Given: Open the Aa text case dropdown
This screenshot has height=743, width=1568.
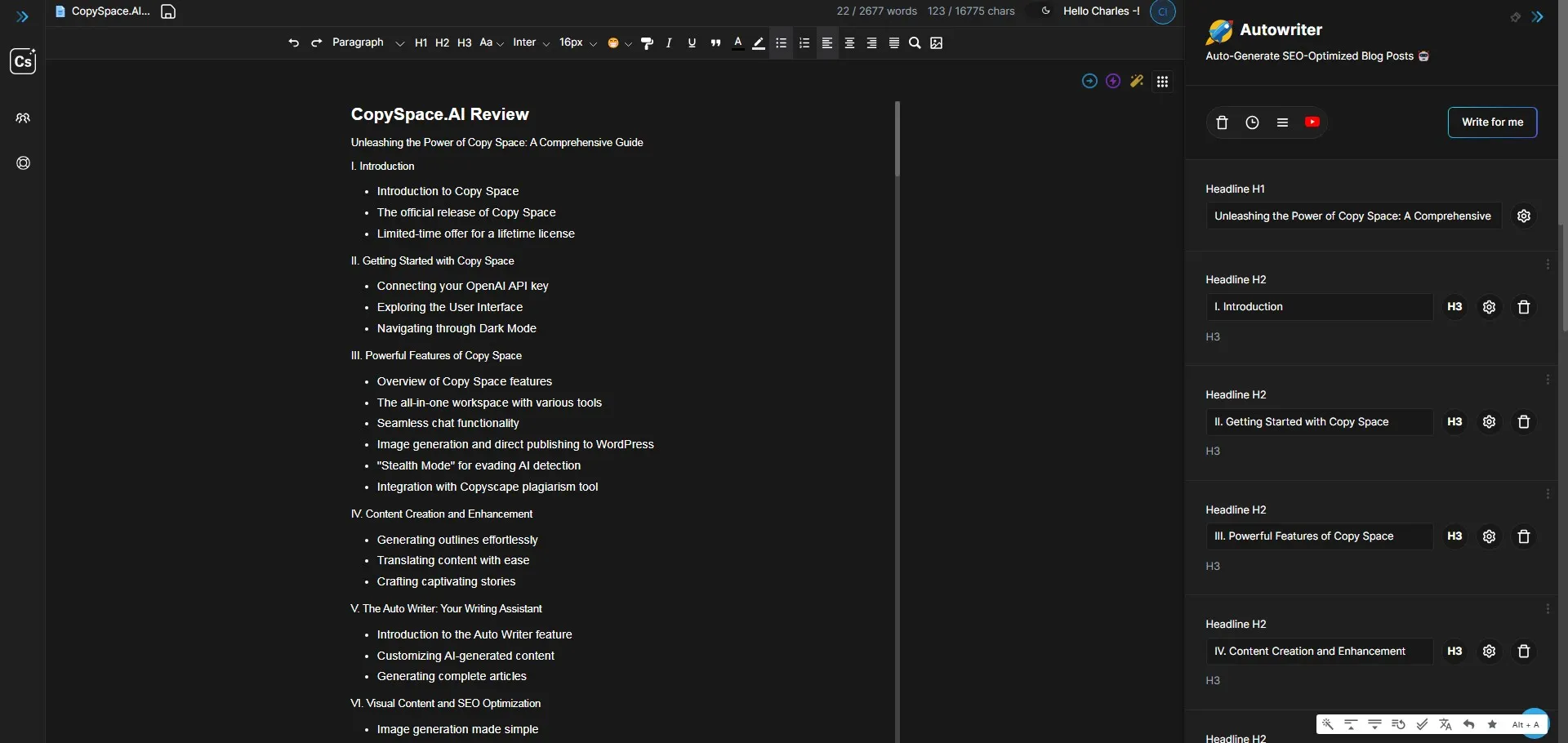Looking at the screenshot, I should (492, 42).
